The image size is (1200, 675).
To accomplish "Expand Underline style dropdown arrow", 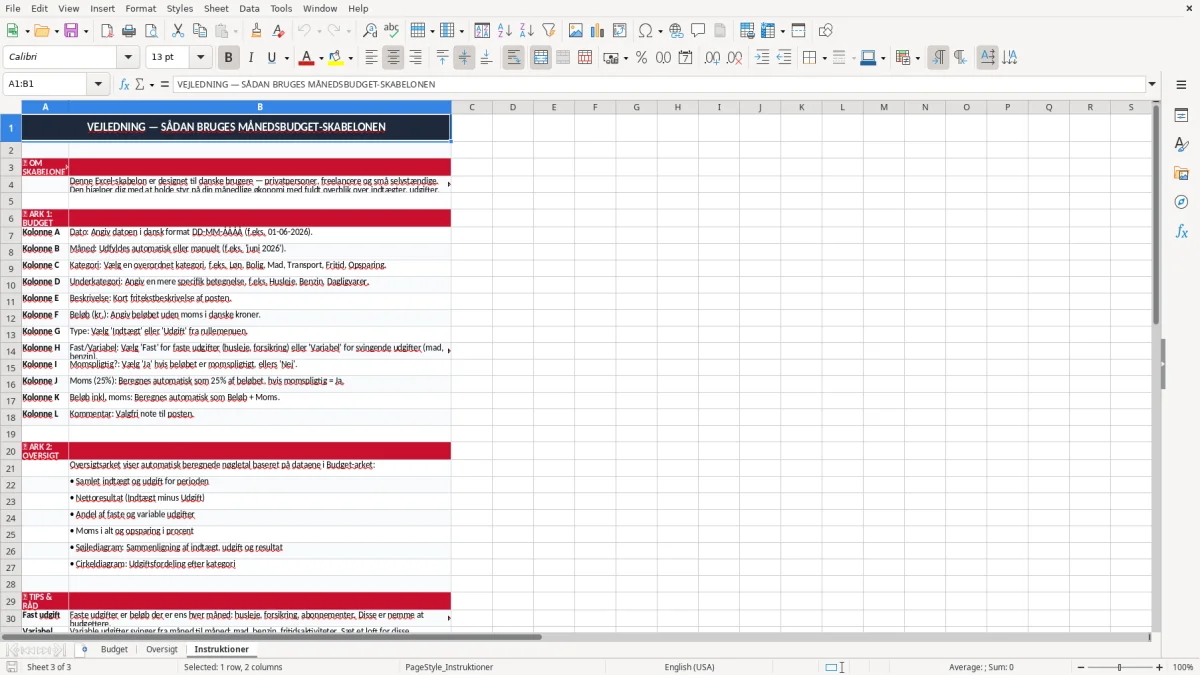I will coord(286,58).
